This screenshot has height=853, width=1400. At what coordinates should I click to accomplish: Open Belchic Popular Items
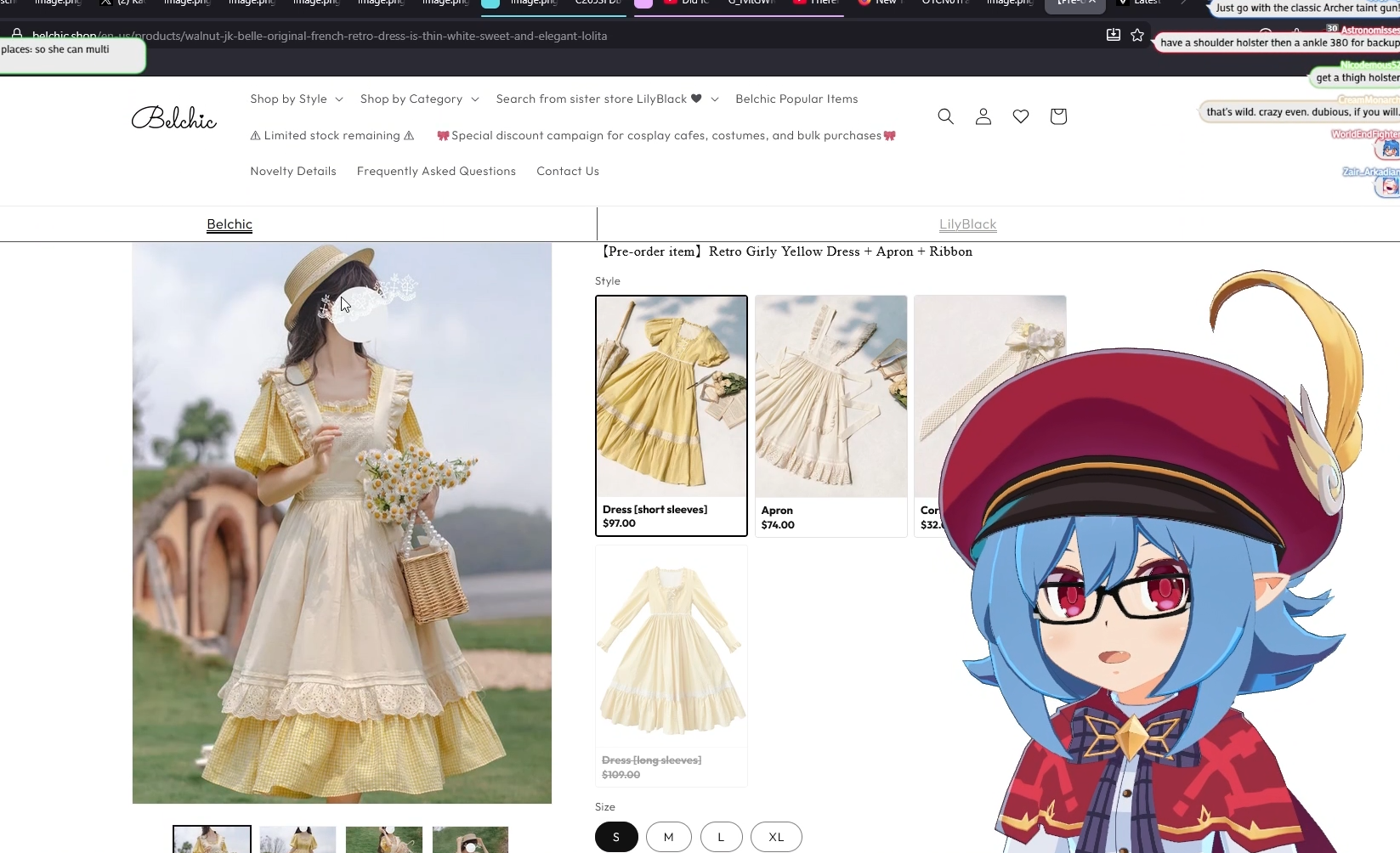pos(796,99)
